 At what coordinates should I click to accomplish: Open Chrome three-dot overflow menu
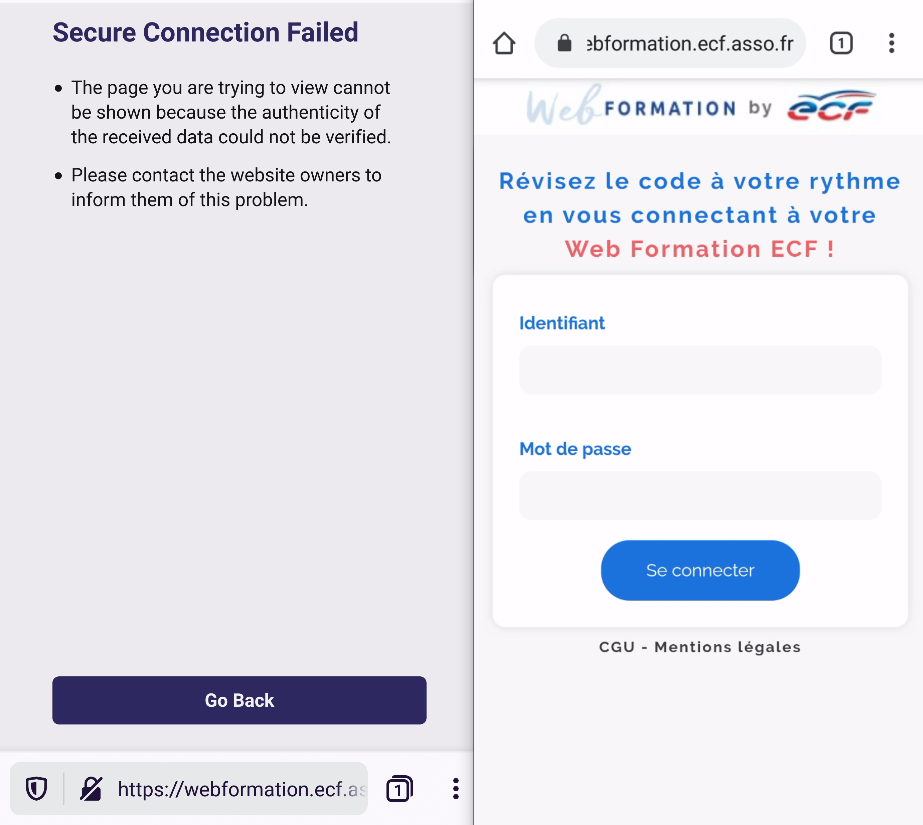891,43
